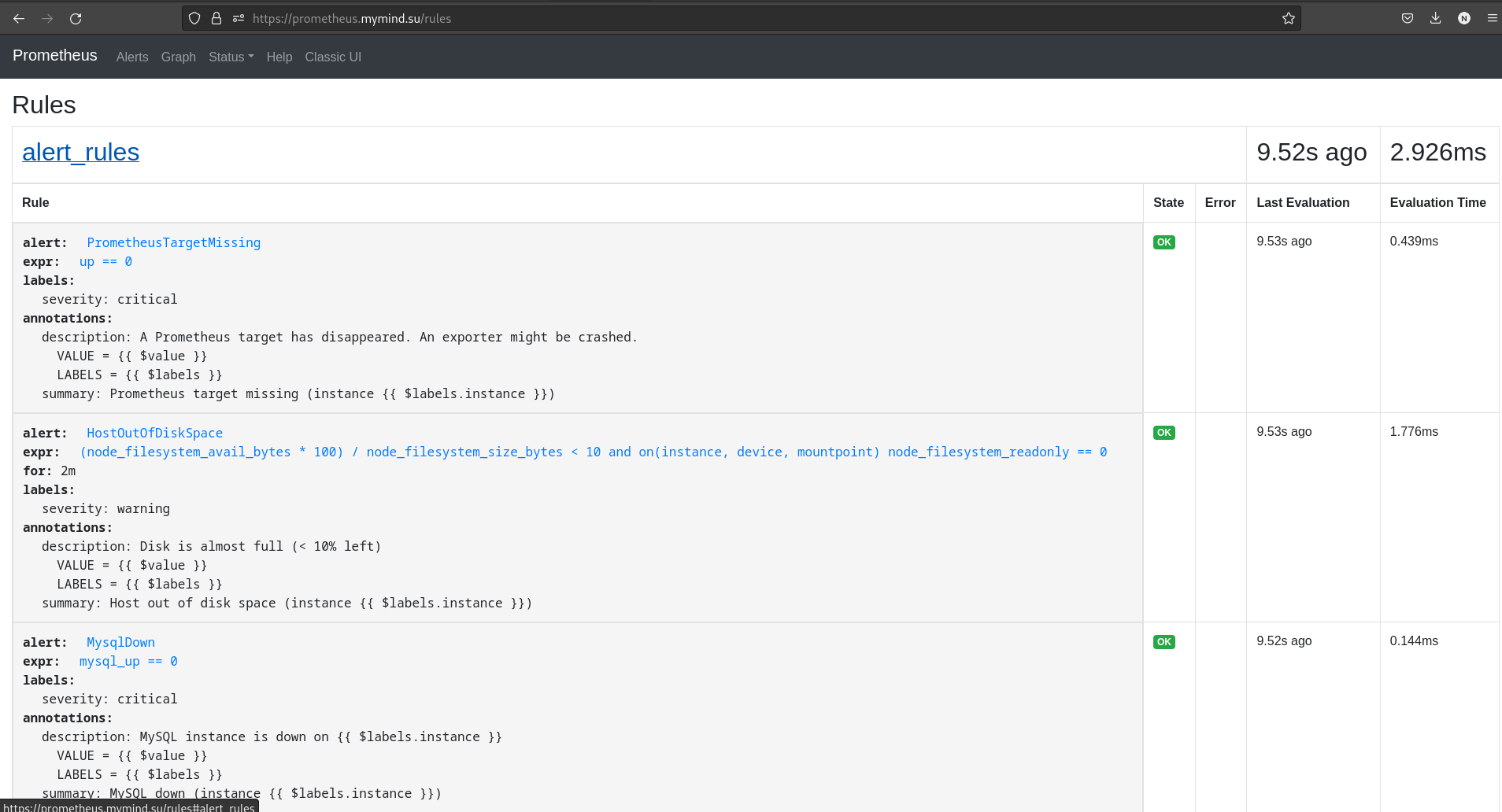
Task: Click 'Host out of disk space' summary line
Action: pos(287,603)
